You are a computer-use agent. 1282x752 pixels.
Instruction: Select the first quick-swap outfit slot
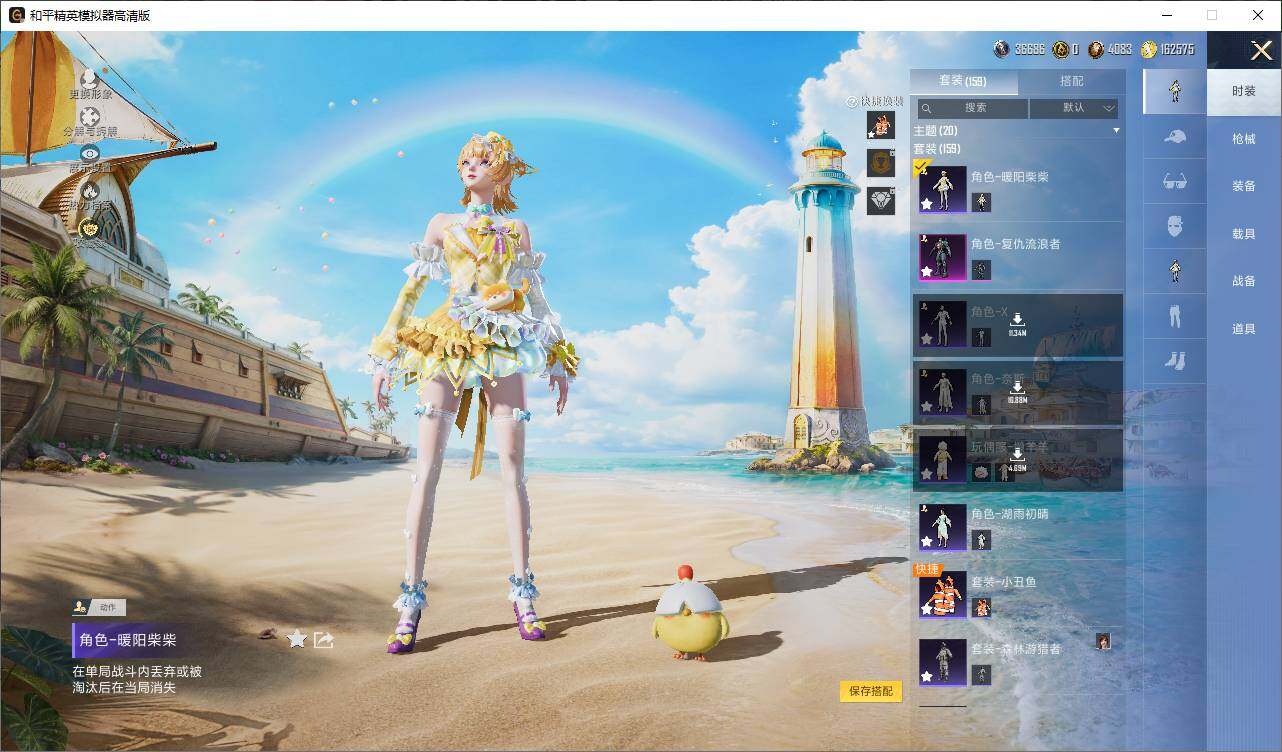tap(881, 125)
